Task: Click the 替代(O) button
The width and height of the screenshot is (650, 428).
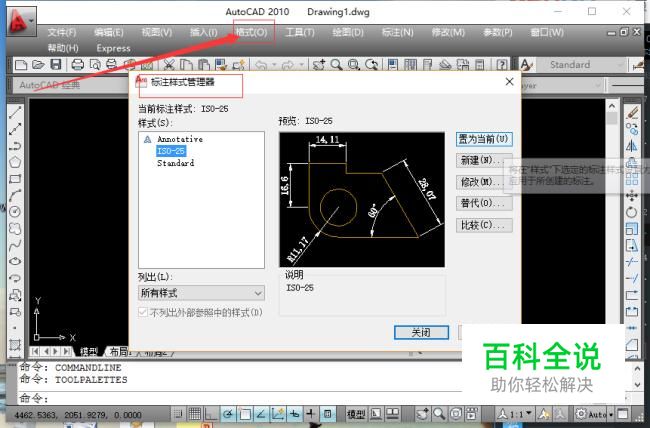Action: (x=484, y=203)
